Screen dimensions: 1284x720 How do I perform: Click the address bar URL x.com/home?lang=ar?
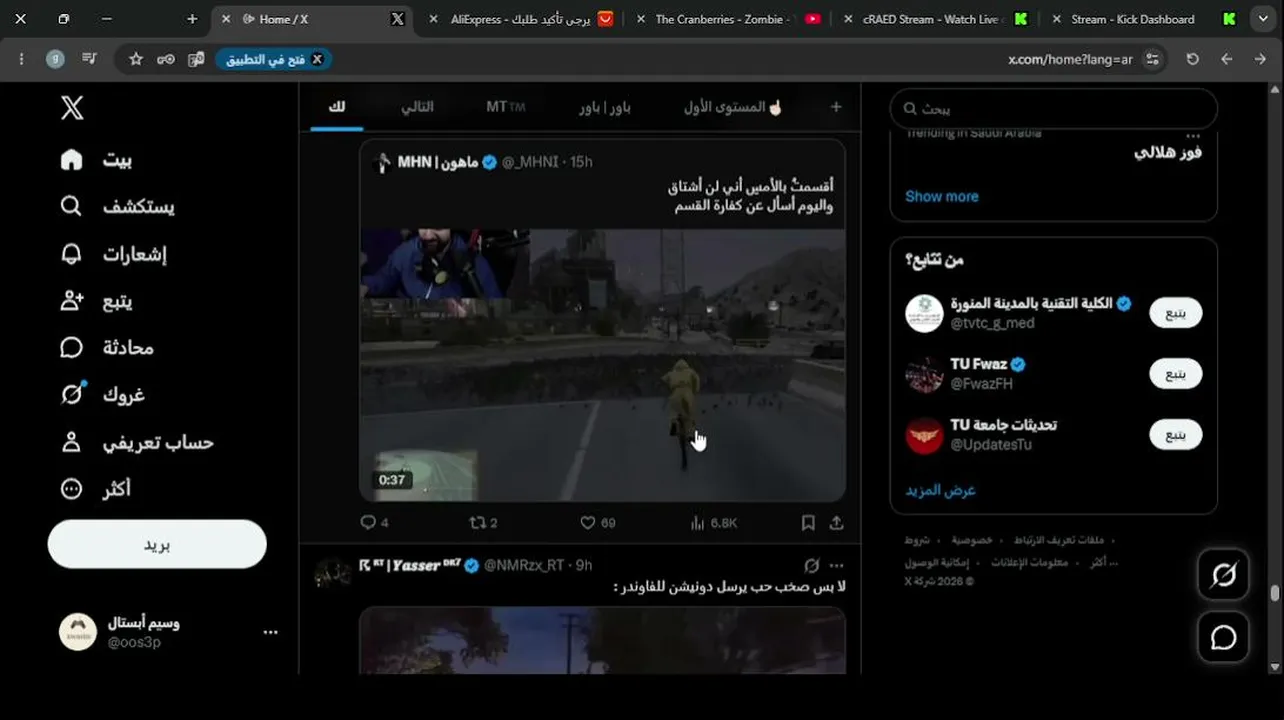click(x=1070, y=59)
